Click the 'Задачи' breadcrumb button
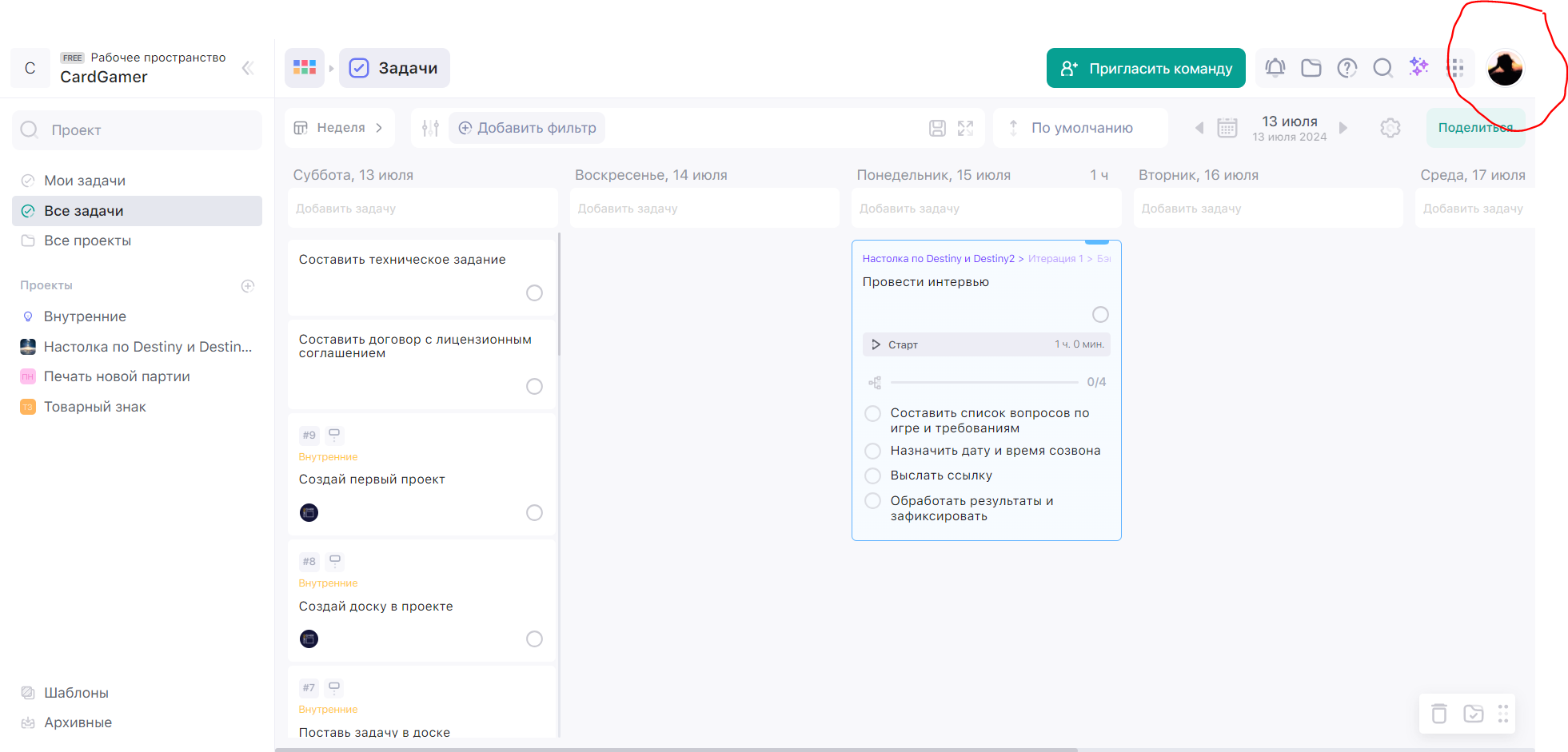The height and width of the screenshot is (752, 1568). 394,68
